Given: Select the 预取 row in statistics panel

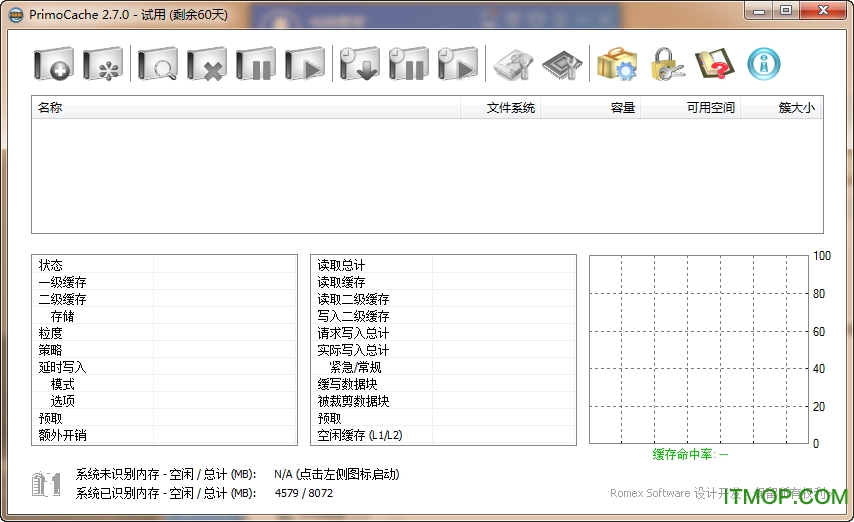Looking at the screenshot, I should 443,418.
